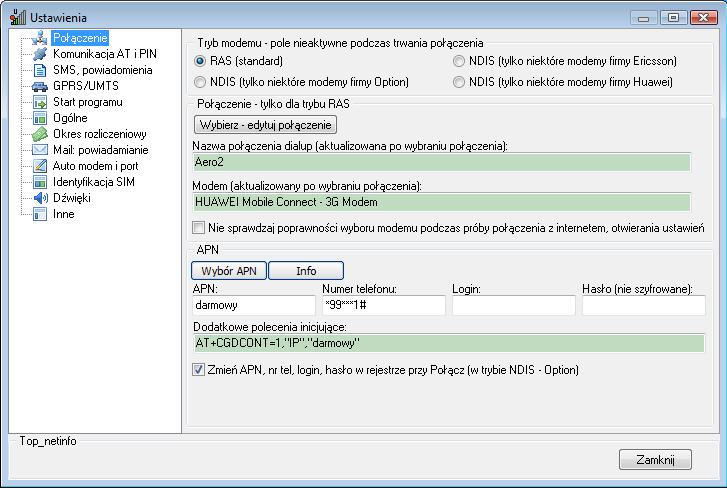Select Inne in the settings tree
This screenshot has width=727, height=488.
64,214
